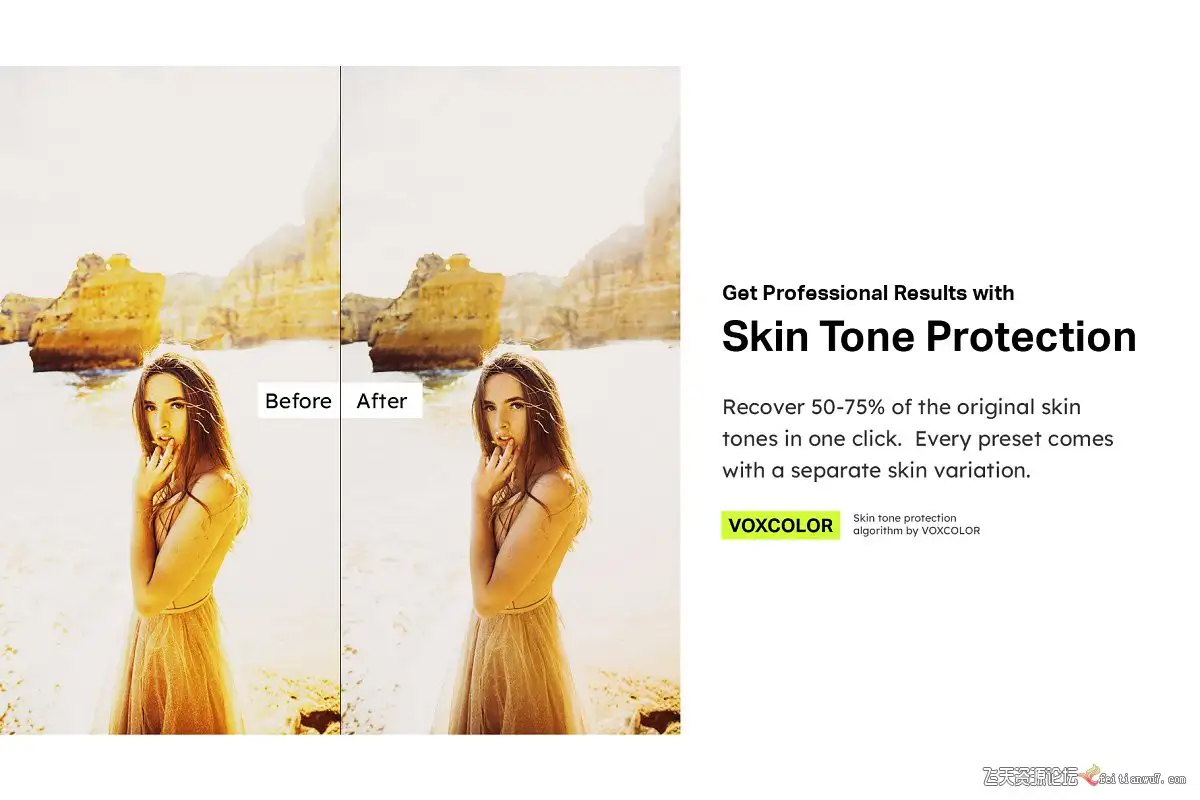Screen dimensions: 1200x800
Task: Click the After label
Action: tap(382, 401)
